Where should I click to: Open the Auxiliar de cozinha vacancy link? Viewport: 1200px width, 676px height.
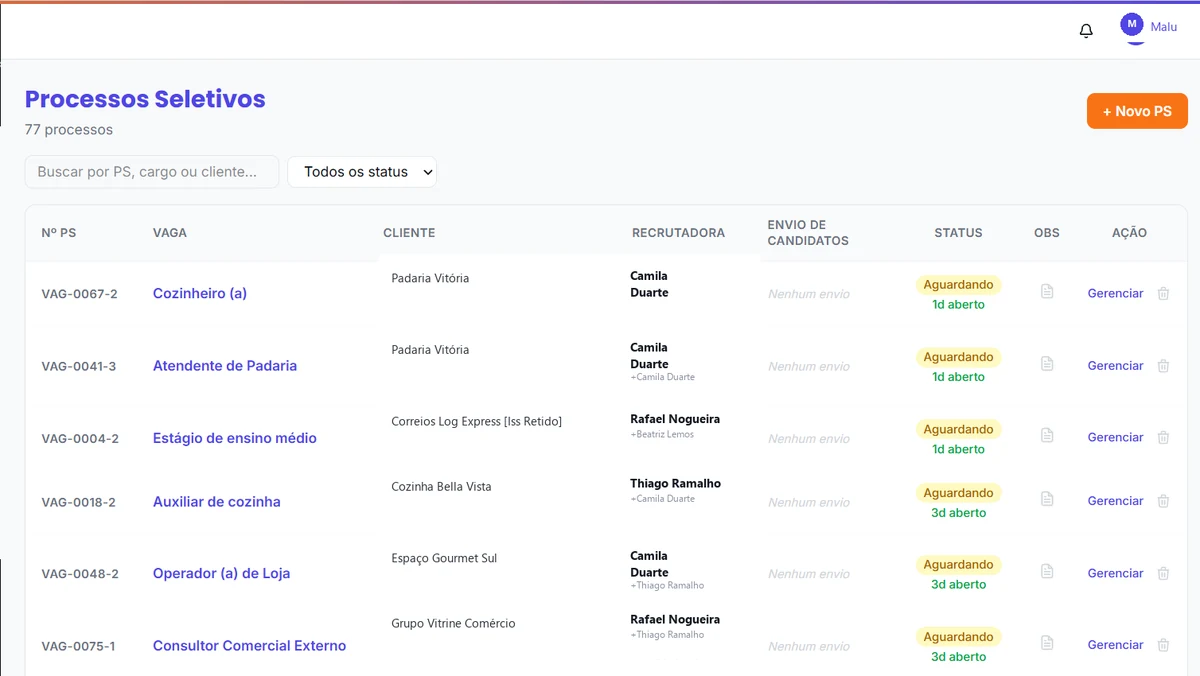(x=217, y=502)
